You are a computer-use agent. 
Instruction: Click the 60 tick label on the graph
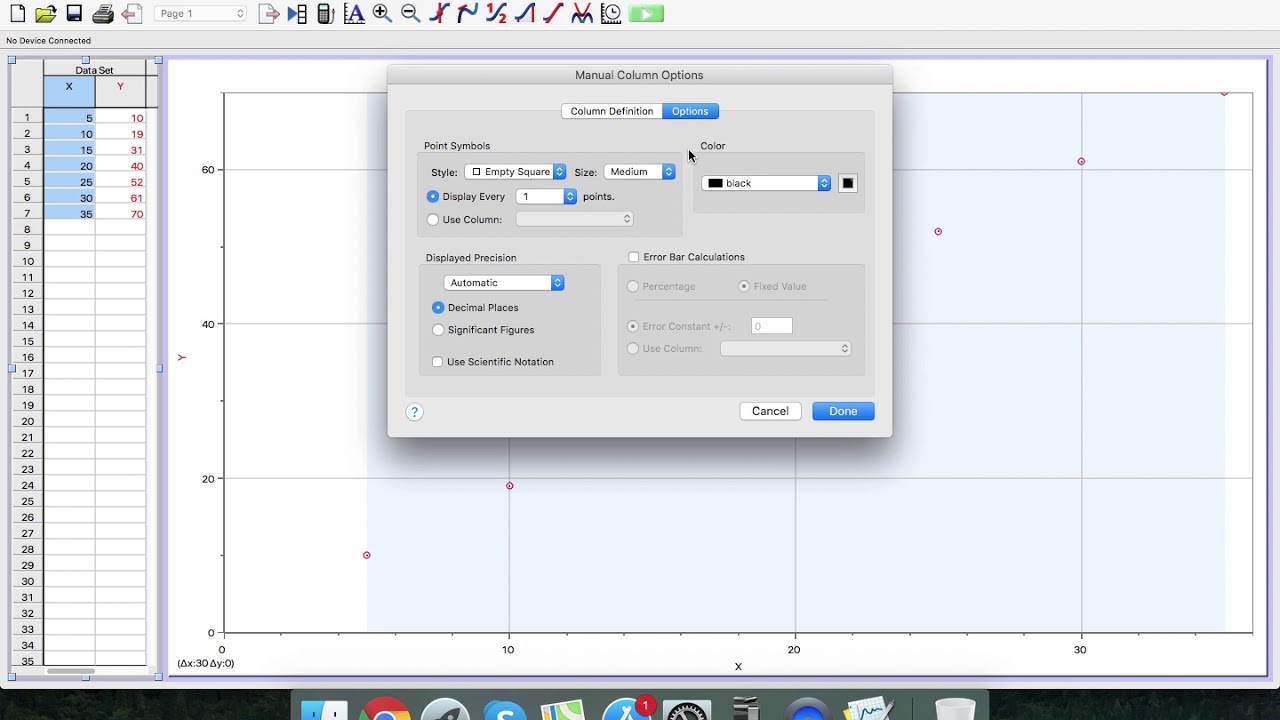pyautogui.click(x=208, y=170)
